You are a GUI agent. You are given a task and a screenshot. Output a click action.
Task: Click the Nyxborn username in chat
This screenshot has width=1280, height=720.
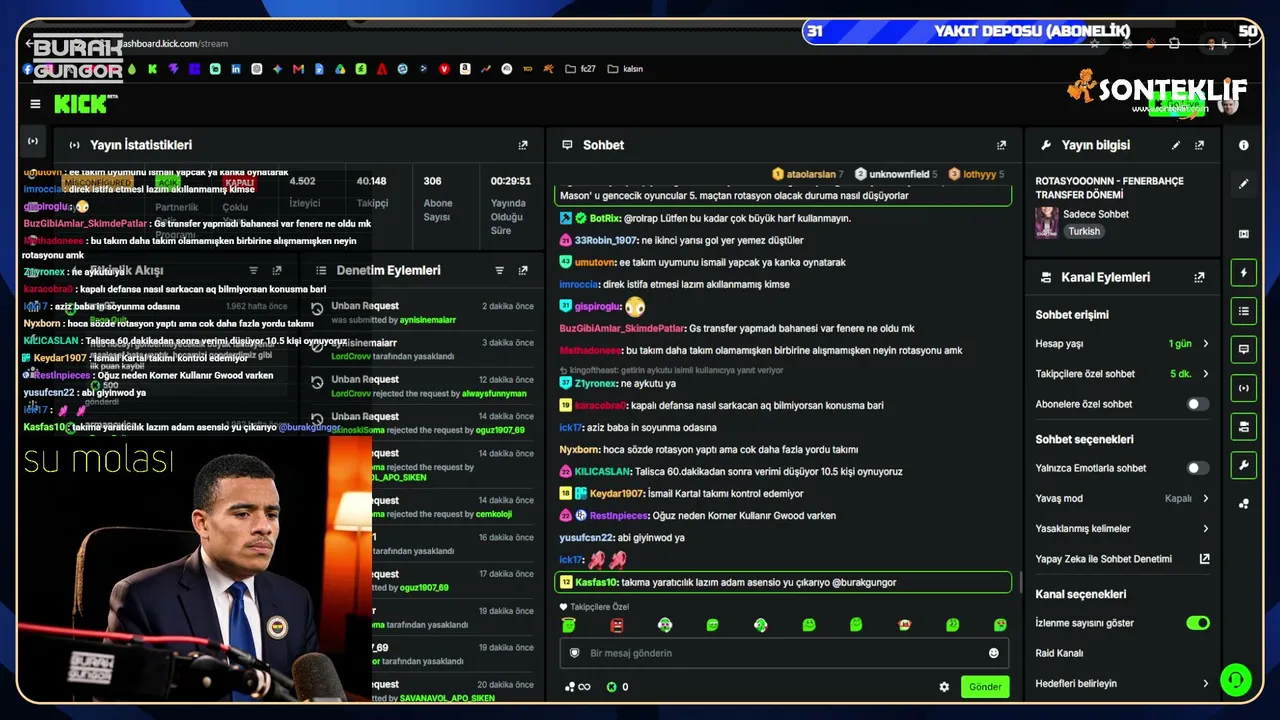point(579,450)
